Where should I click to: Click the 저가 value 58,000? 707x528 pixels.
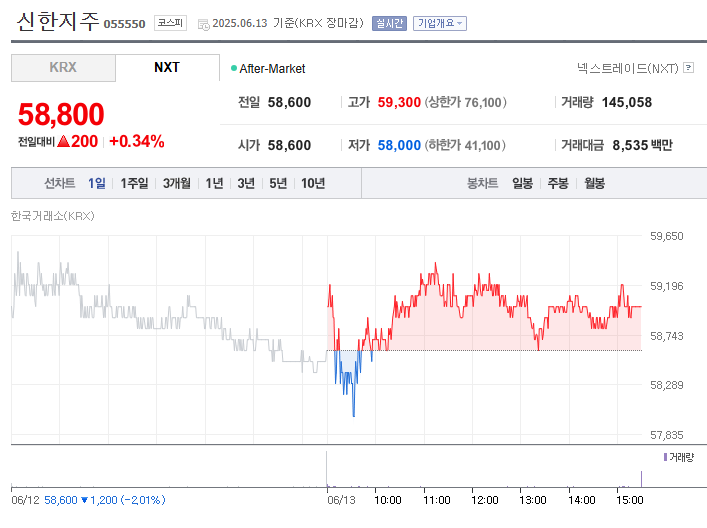(399, 145)
